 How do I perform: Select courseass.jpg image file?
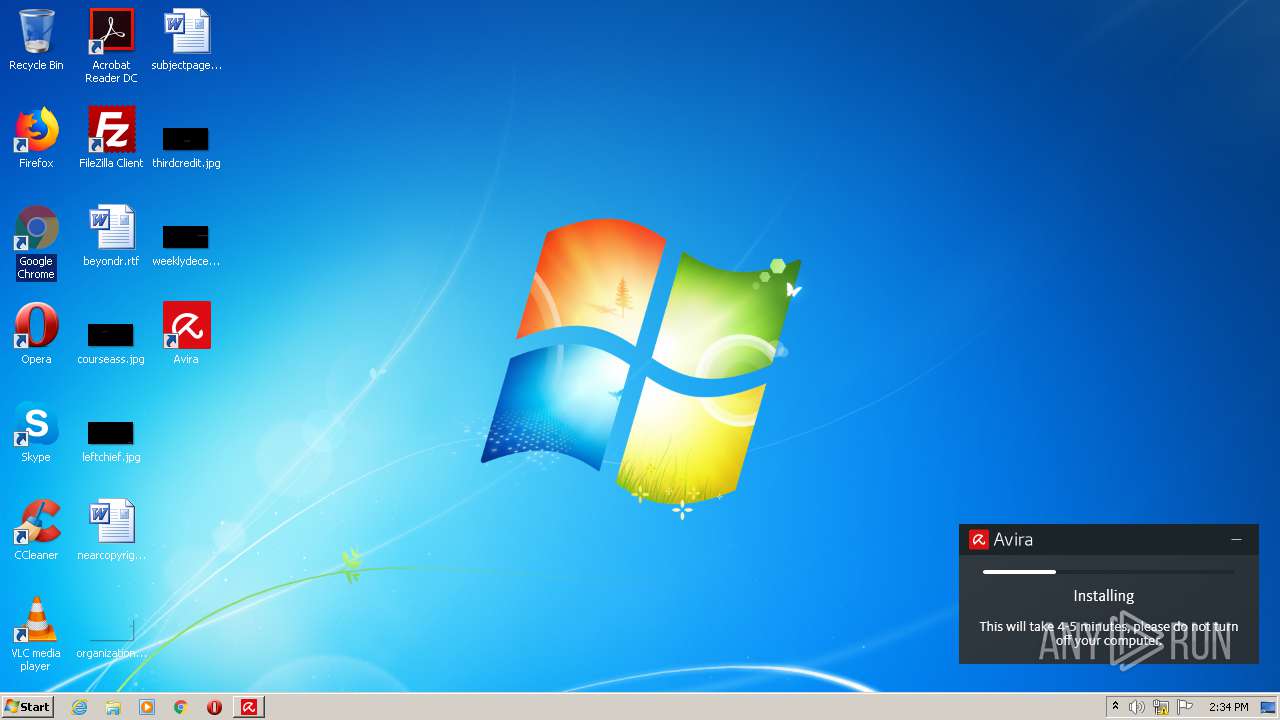pyautogui.click(x=111, y=343)
